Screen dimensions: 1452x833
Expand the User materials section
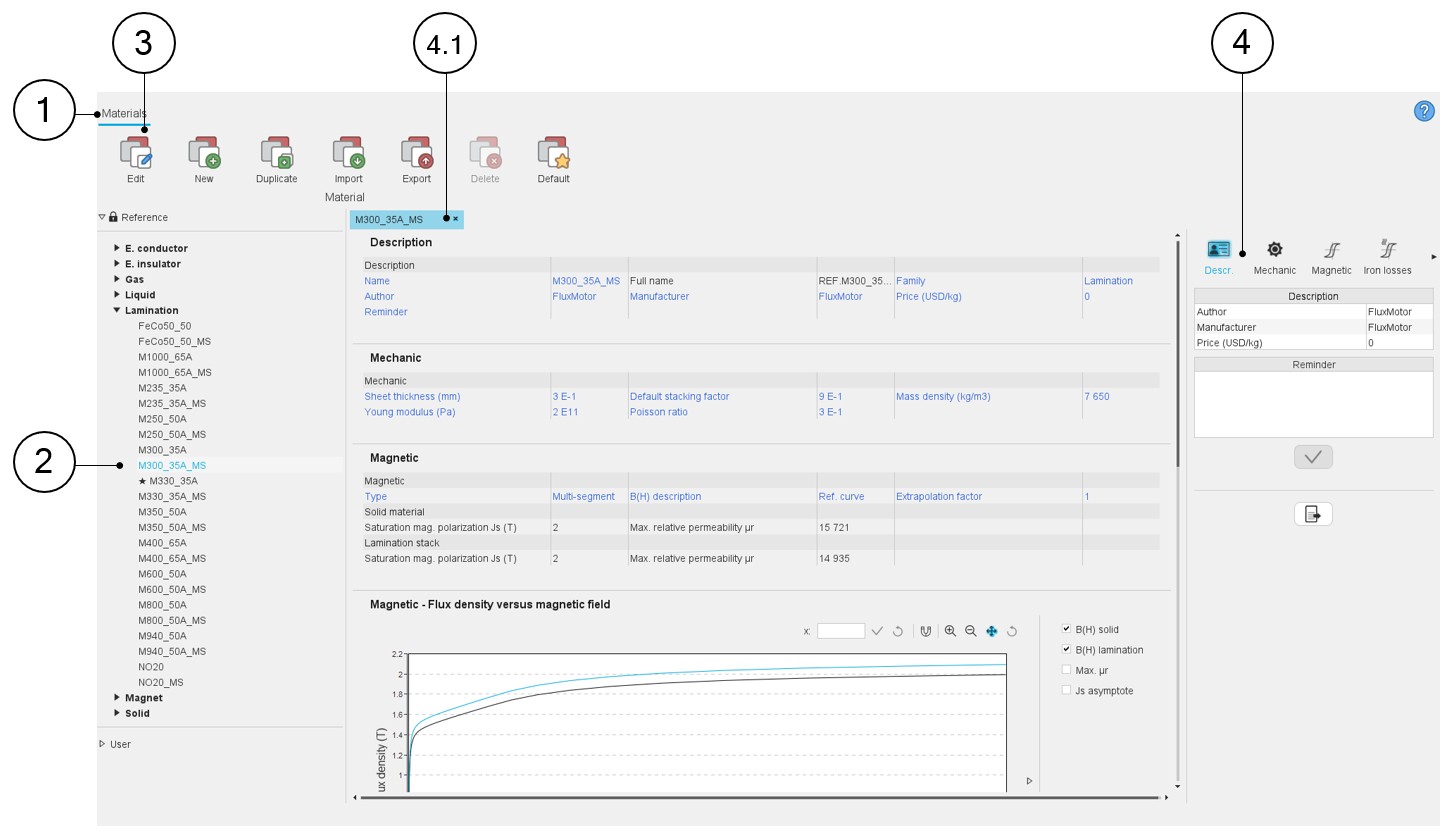pos(102,744)
